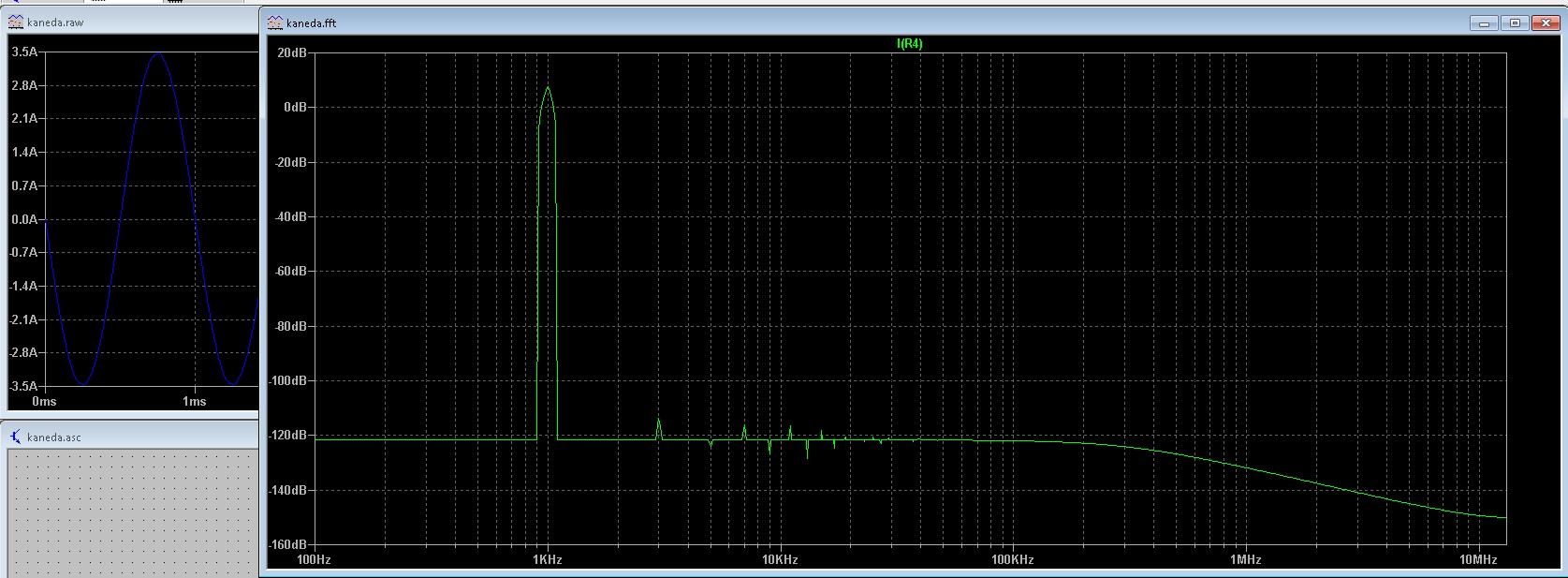Click the -160dB axis label
The height and width of the screenshot is (578, 1568).
(286, 544)
